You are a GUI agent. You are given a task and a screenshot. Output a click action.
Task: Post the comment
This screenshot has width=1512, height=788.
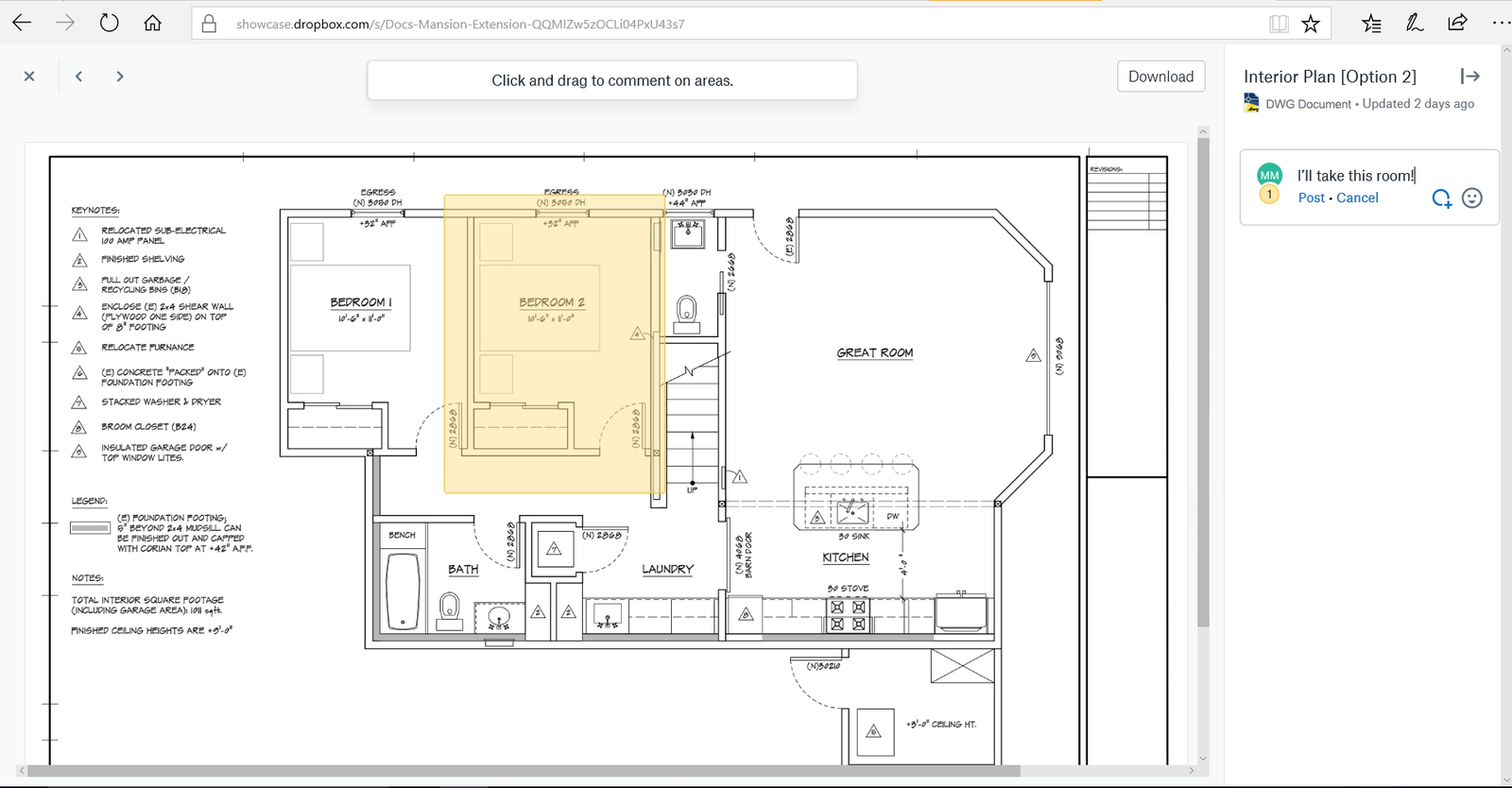point(1311,197)
